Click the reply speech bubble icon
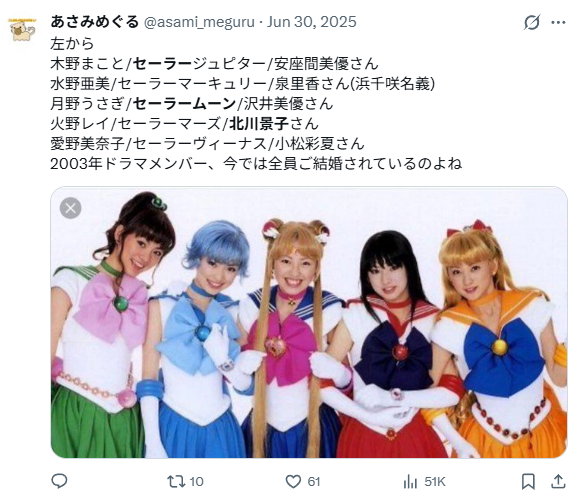 [x=59, y=481]
